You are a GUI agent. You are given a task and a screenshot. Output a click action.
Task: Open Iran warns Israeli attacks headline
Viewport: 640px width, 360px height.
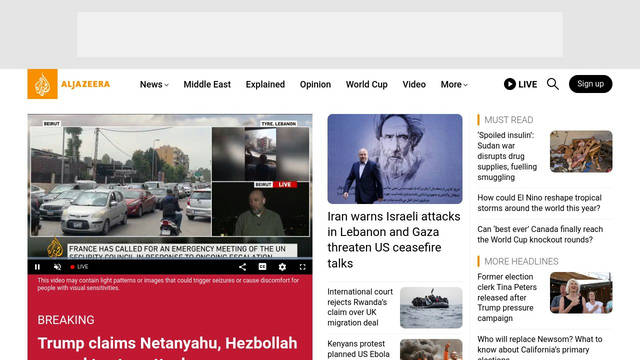tap(394, 240)
